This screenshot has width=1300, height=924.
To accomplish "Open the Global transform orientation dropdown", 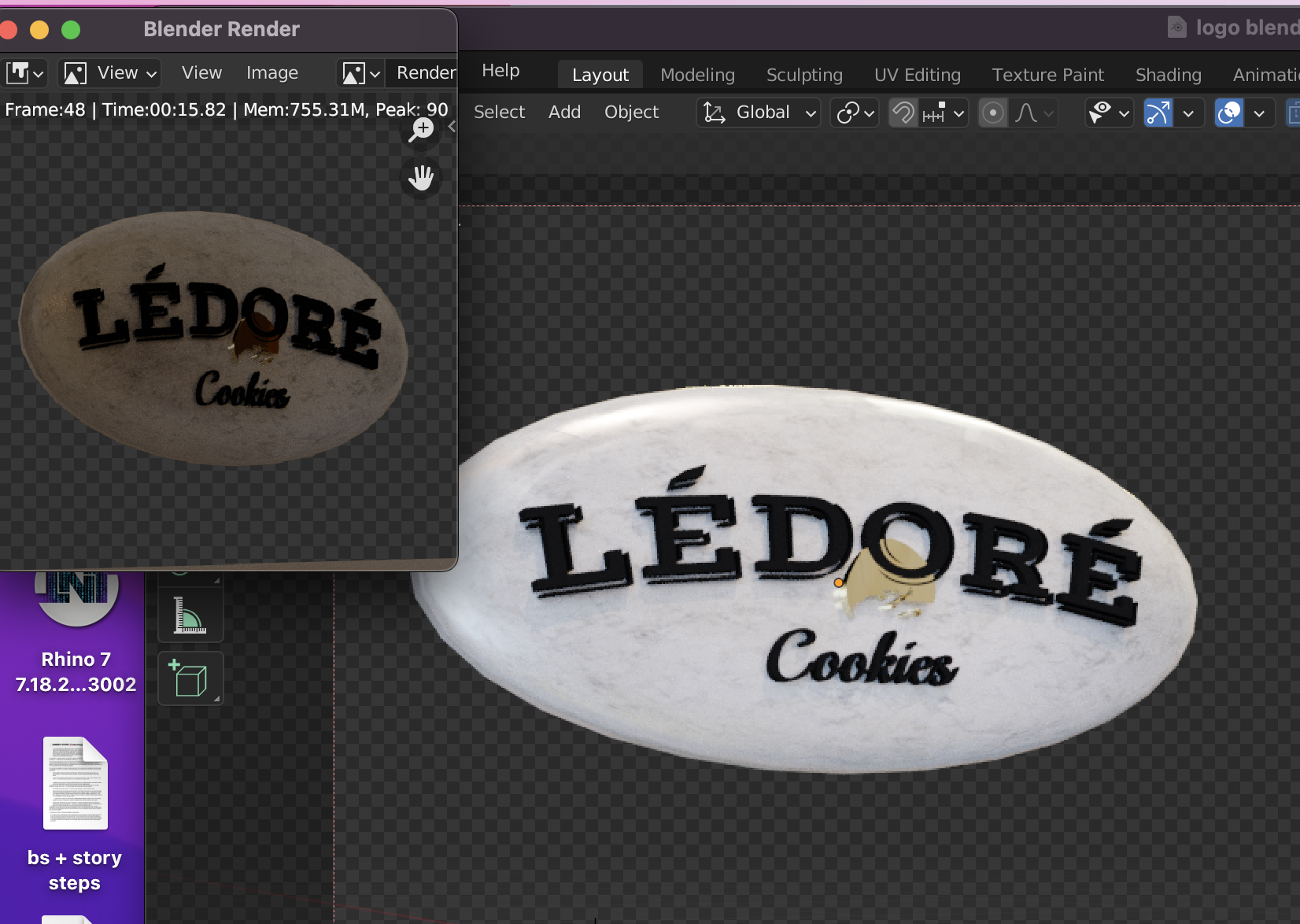I will (759, 113).
